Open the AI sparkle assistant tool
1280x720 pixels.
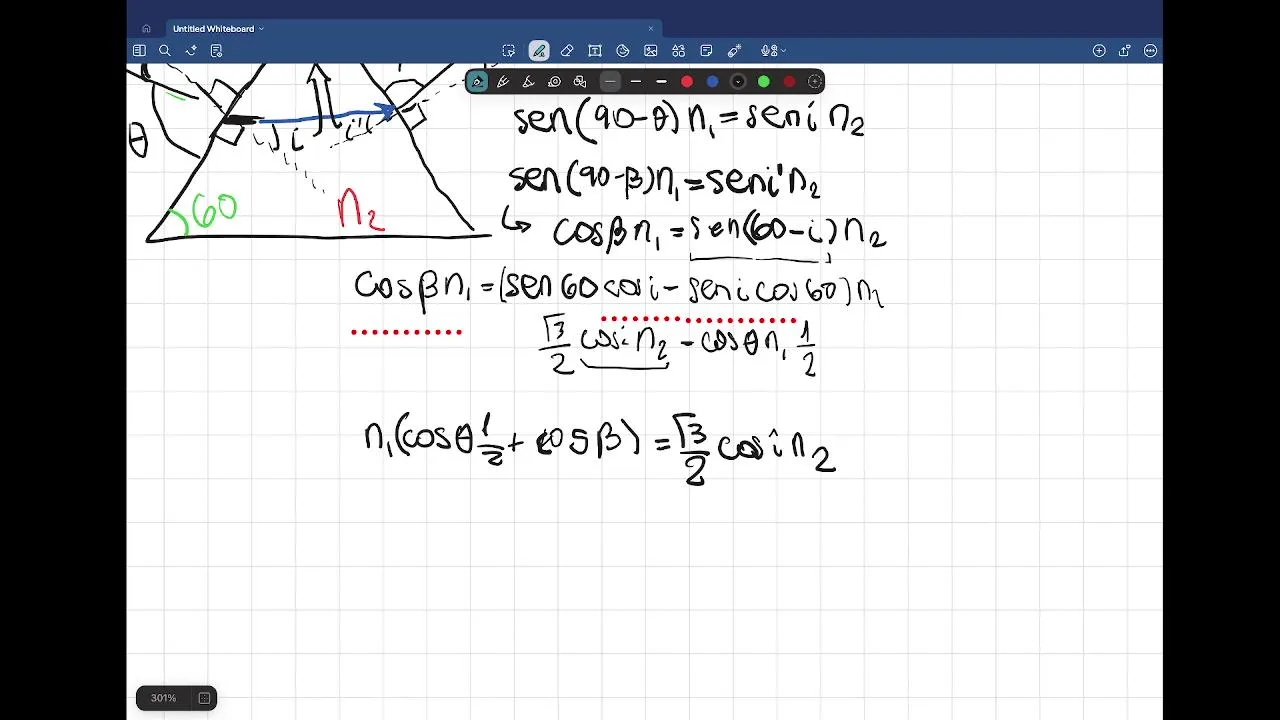coord(190,51)
